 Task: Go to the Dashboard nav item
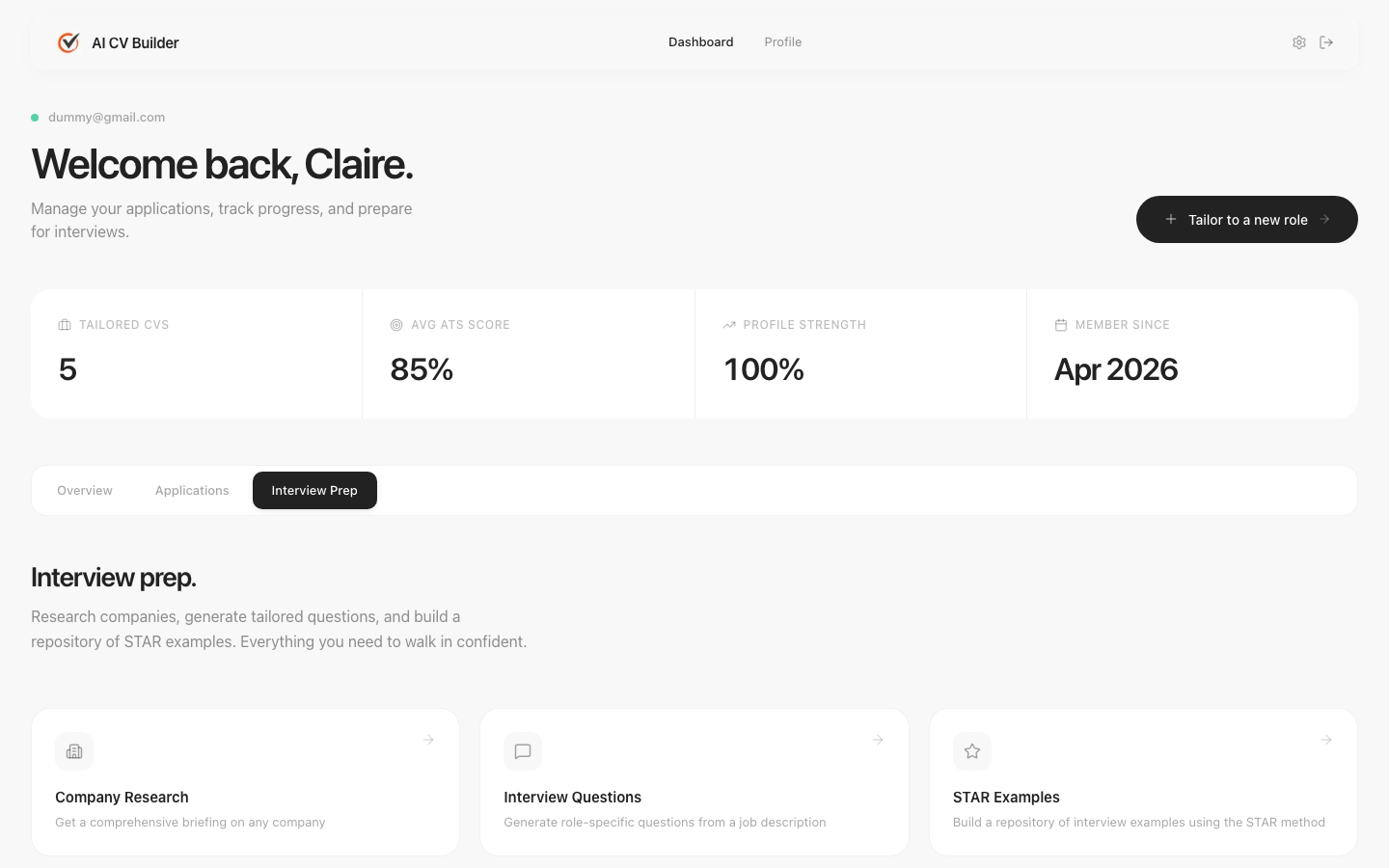pyautogui.click(x=701, y=42)
